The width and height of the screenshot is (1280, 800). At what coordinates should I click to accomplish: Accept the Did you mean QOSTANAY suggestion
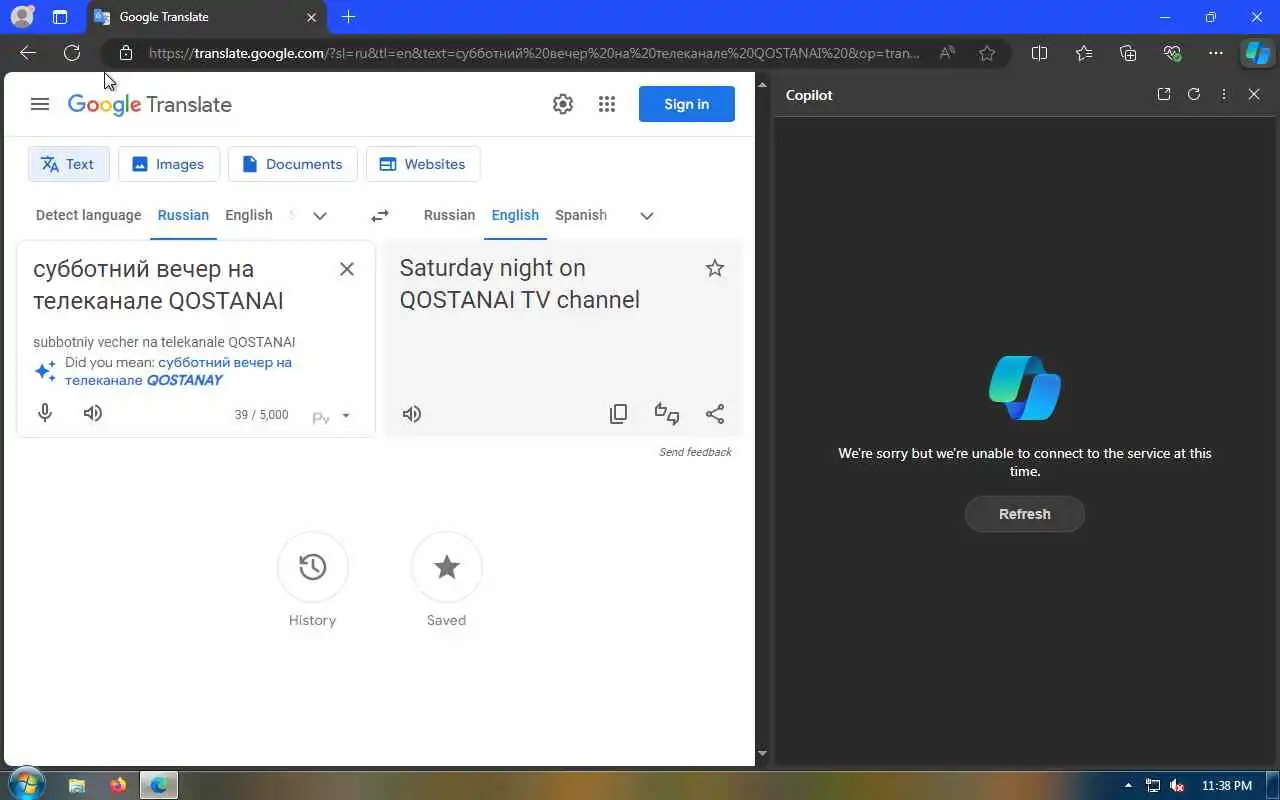[178, 371]
